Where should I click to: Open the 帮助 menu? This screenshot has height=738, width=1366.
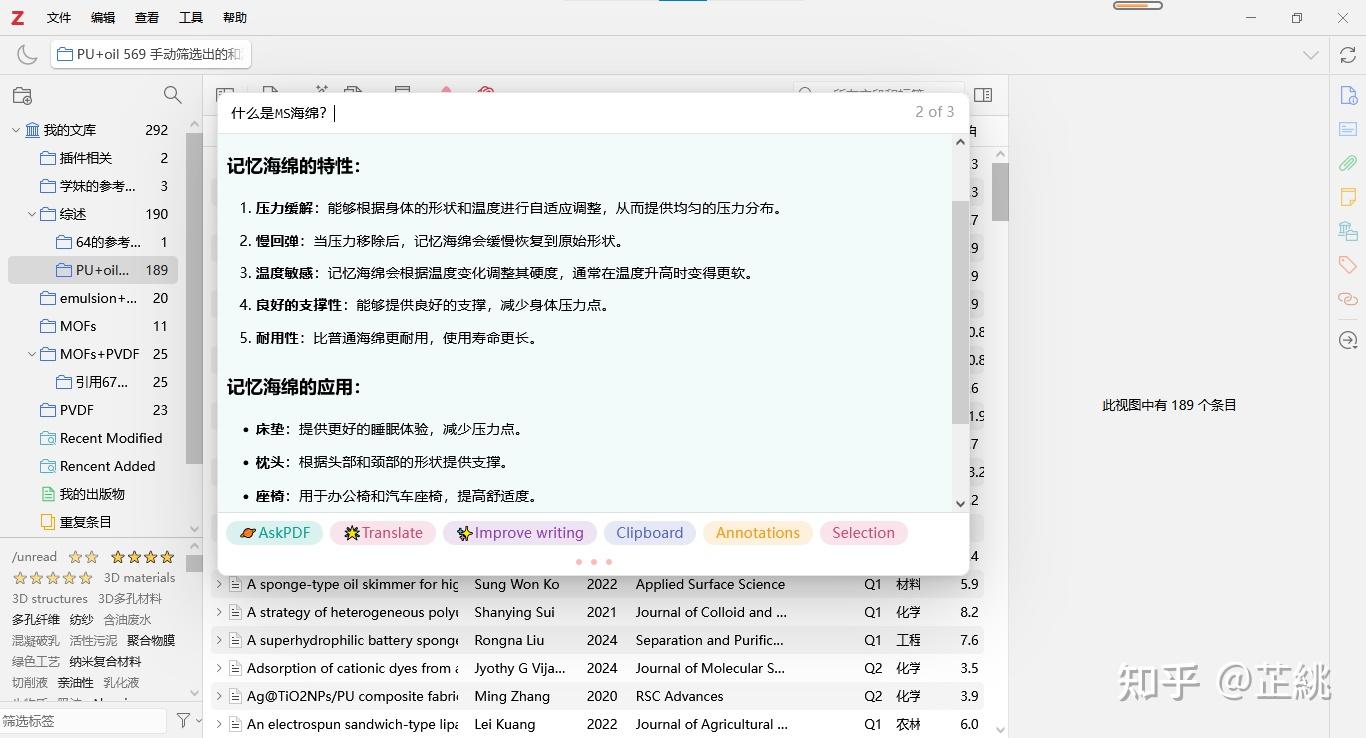click(x=235, y=17)
